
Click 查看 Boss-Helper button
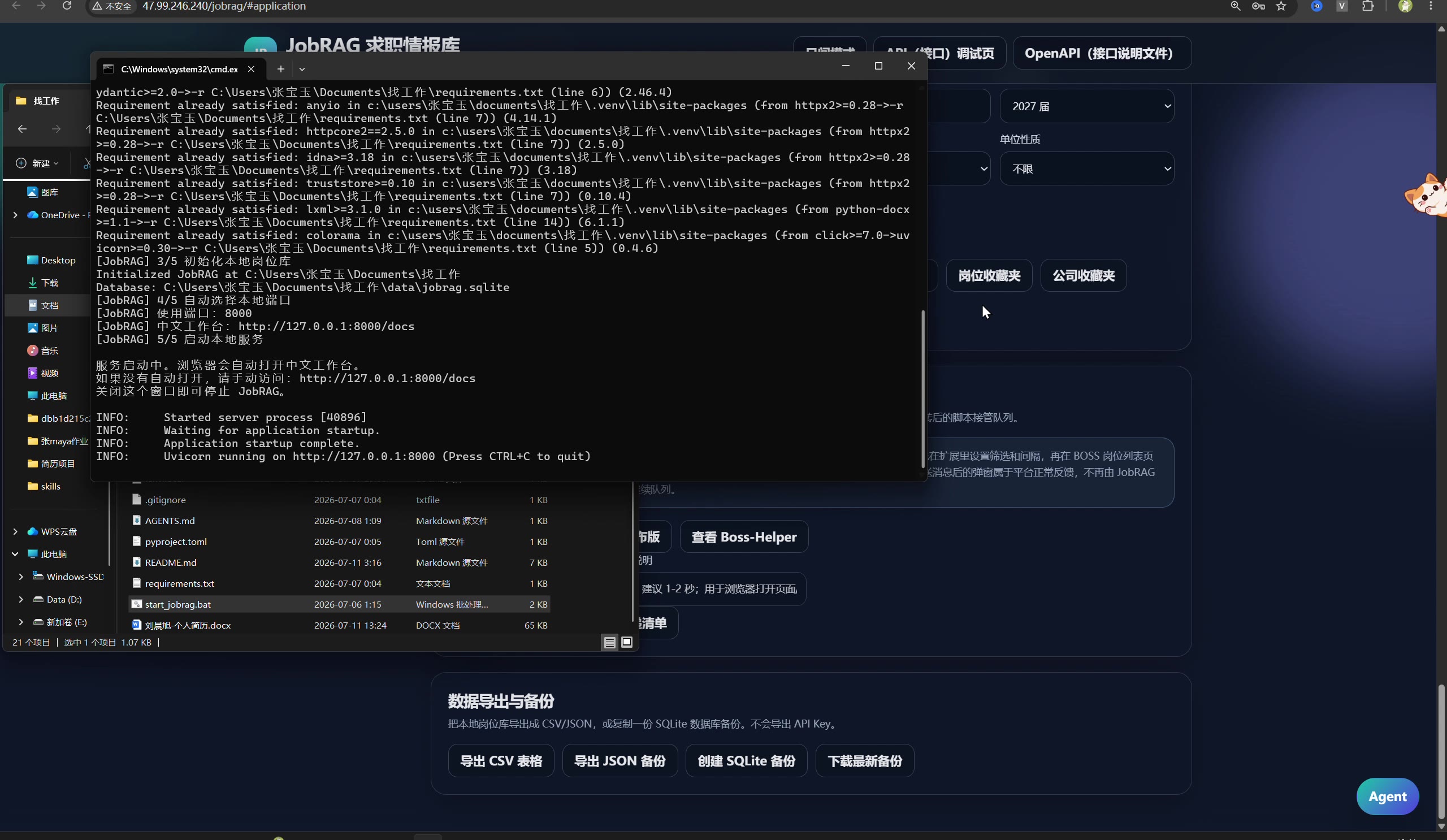(744, 536)
